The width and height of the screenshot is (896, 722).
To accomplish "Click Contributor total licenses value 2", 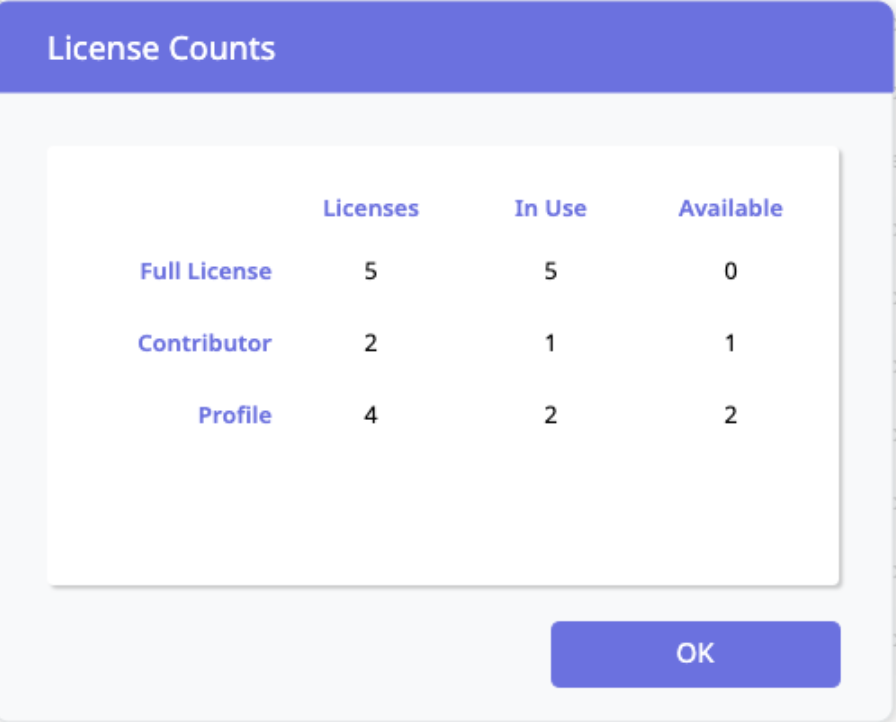I will click(371, 343).
